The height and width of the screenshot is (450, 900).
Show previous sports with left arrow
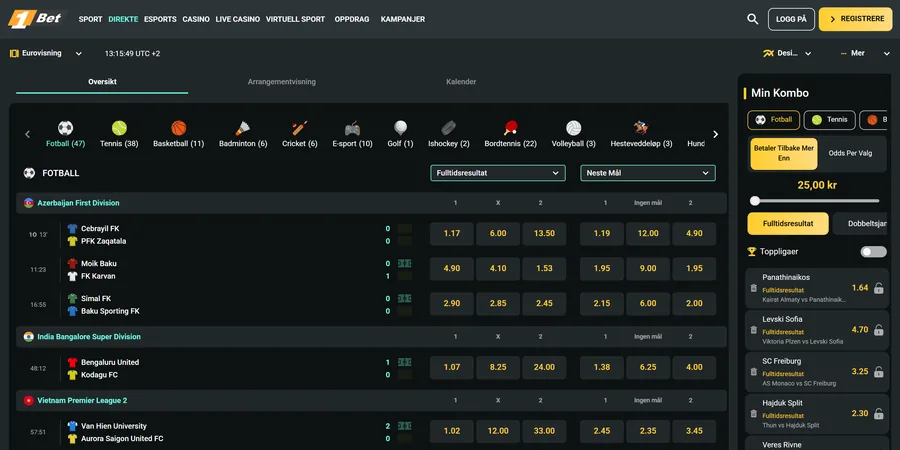click(x=27, y=134)
